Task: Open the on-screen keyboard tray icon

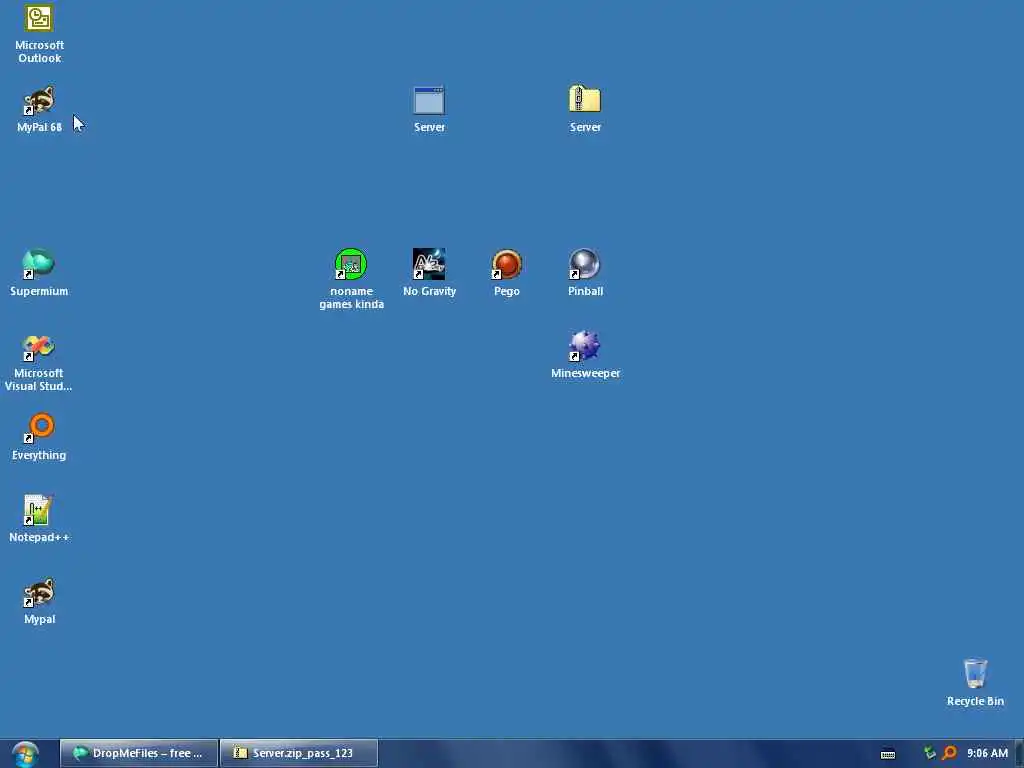Action: click(x=888, y=754)
